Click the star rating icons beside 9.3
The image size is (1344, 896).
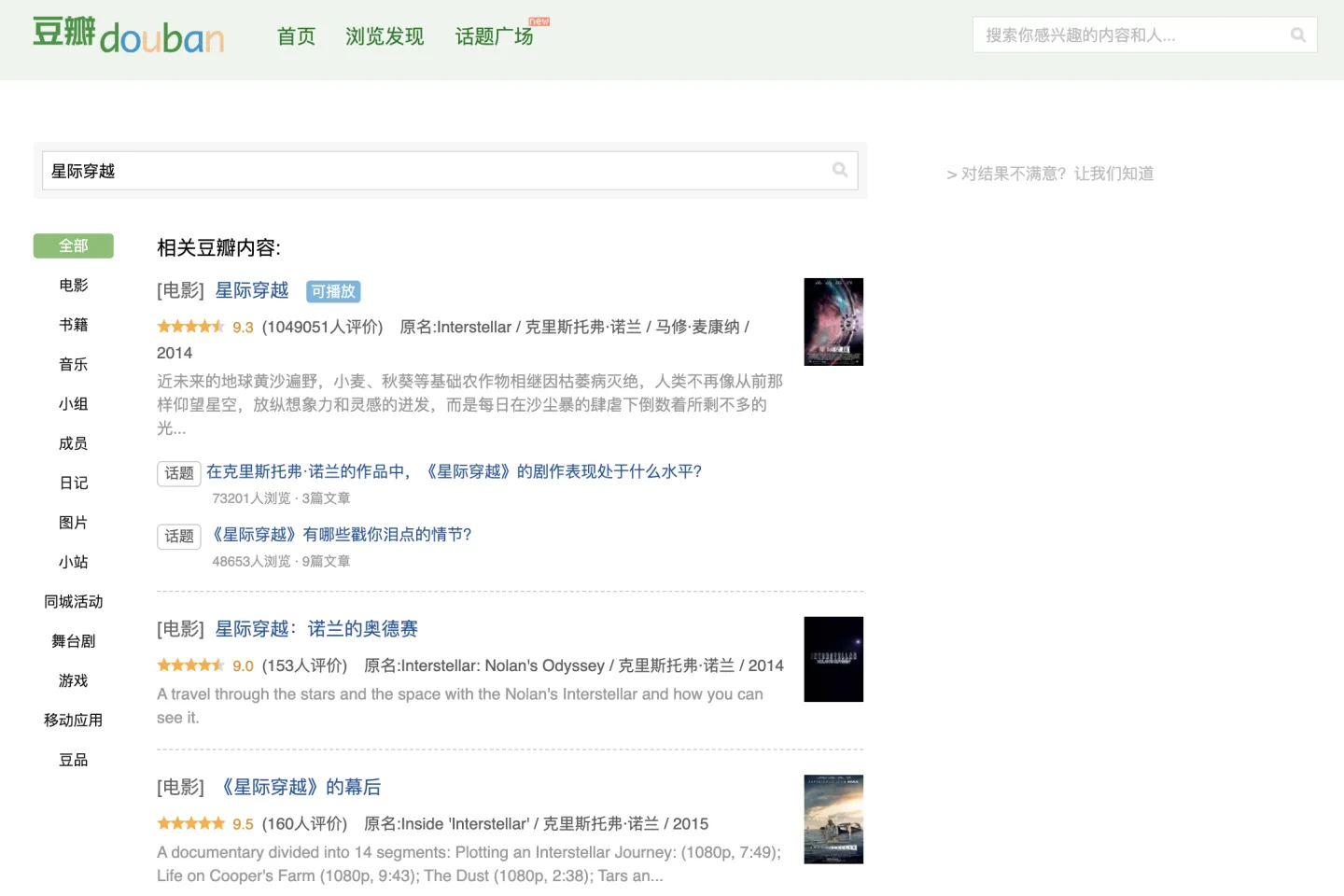coord(191,327)
